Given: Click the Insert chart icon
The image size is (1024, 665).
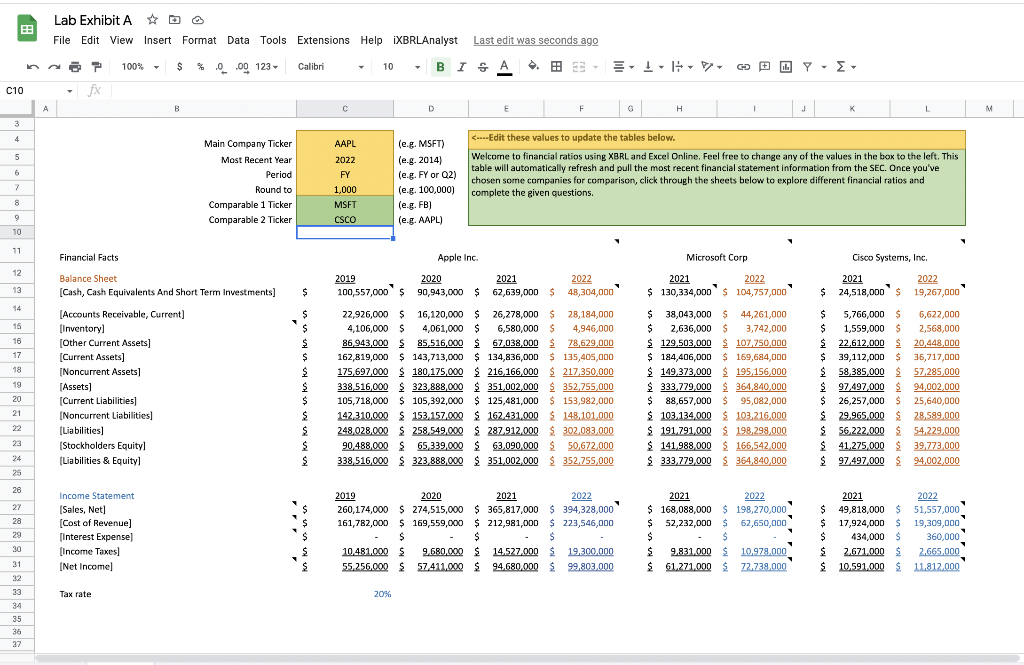Looking at the screenshot, I should (x=786, y=67).
